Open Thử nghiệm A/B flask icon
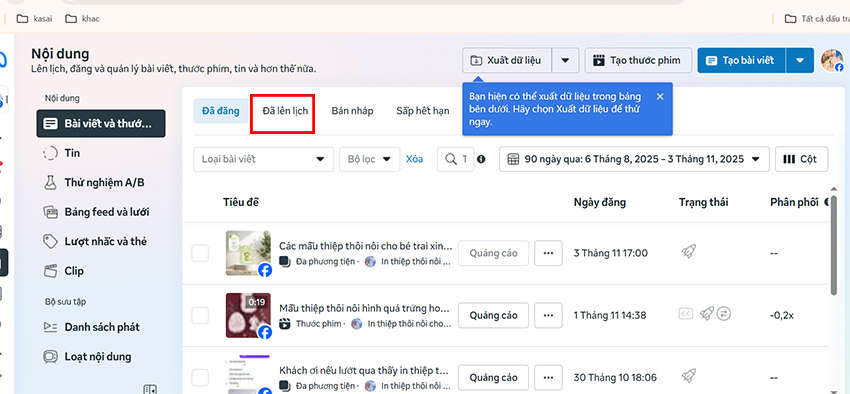The image size is (850, 394). coord(50,183)
